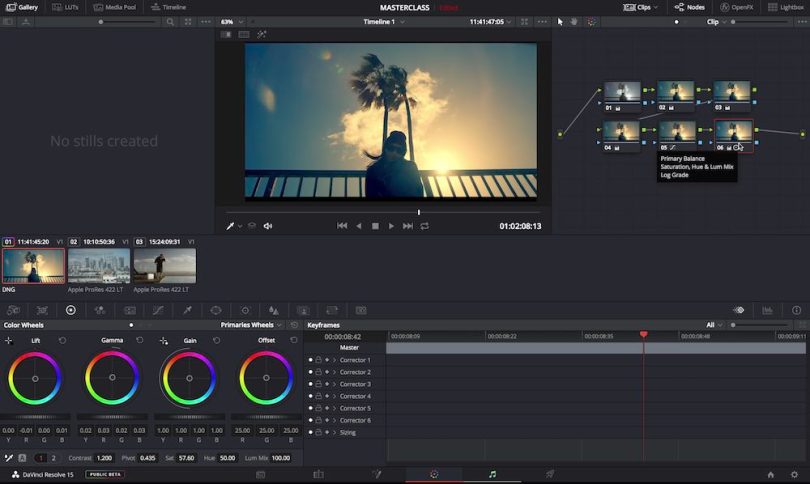Select clip 02 thumbnail in timeline

pyautogui.click(x=99, y=266)
